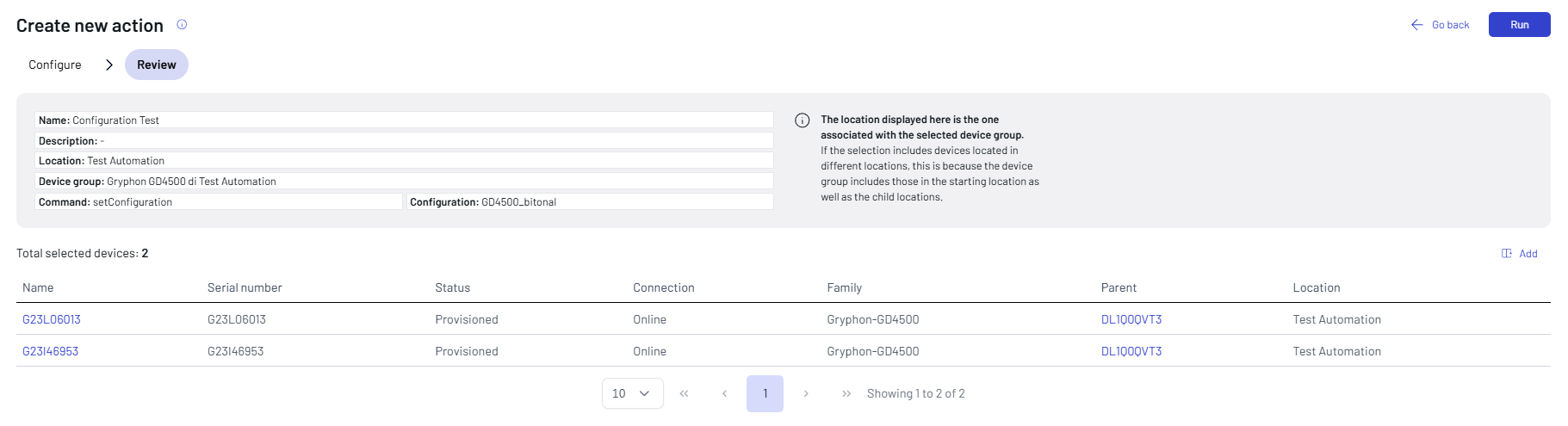Open parent DL1Q0QVT3 in the first row
The width and height of the screenshot is (1568, 426).
click(1131, 319)
